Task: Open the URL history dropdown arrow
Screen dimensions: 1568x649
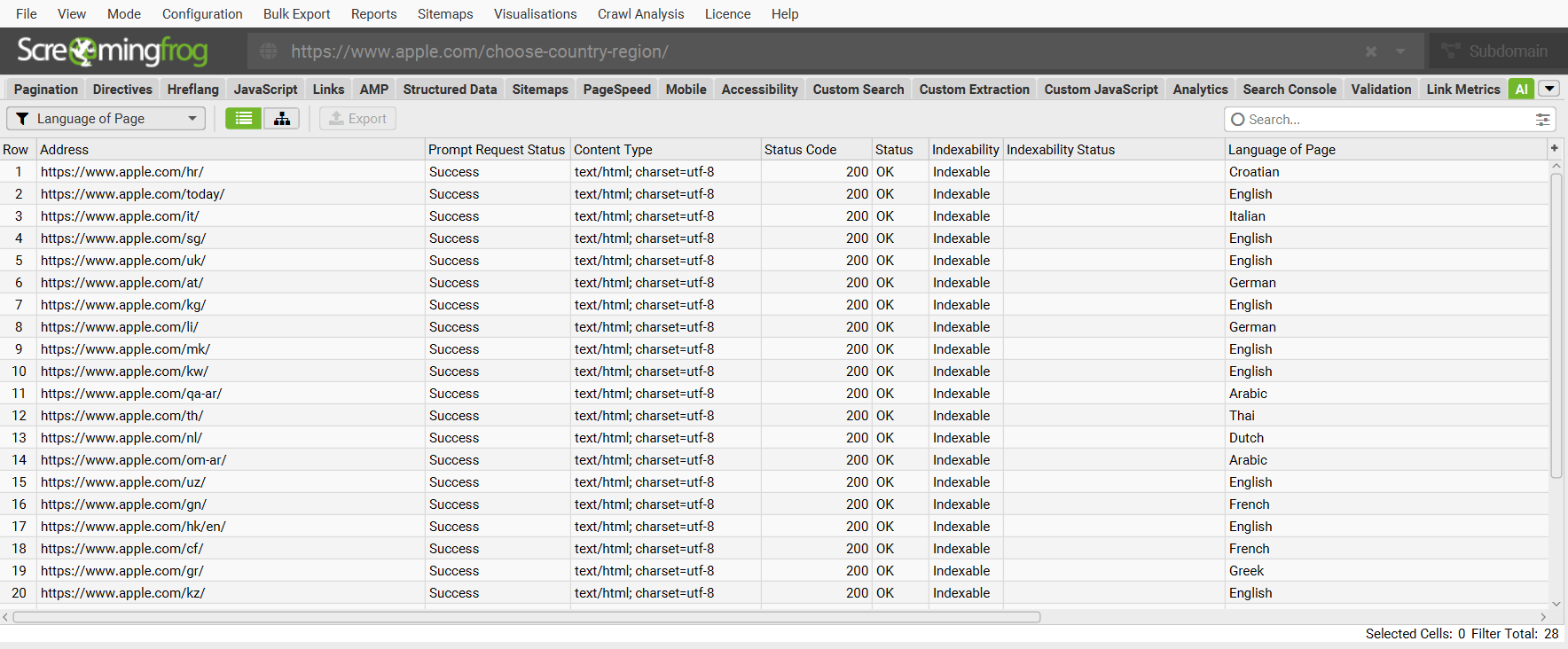Action: click(1400, 51)
